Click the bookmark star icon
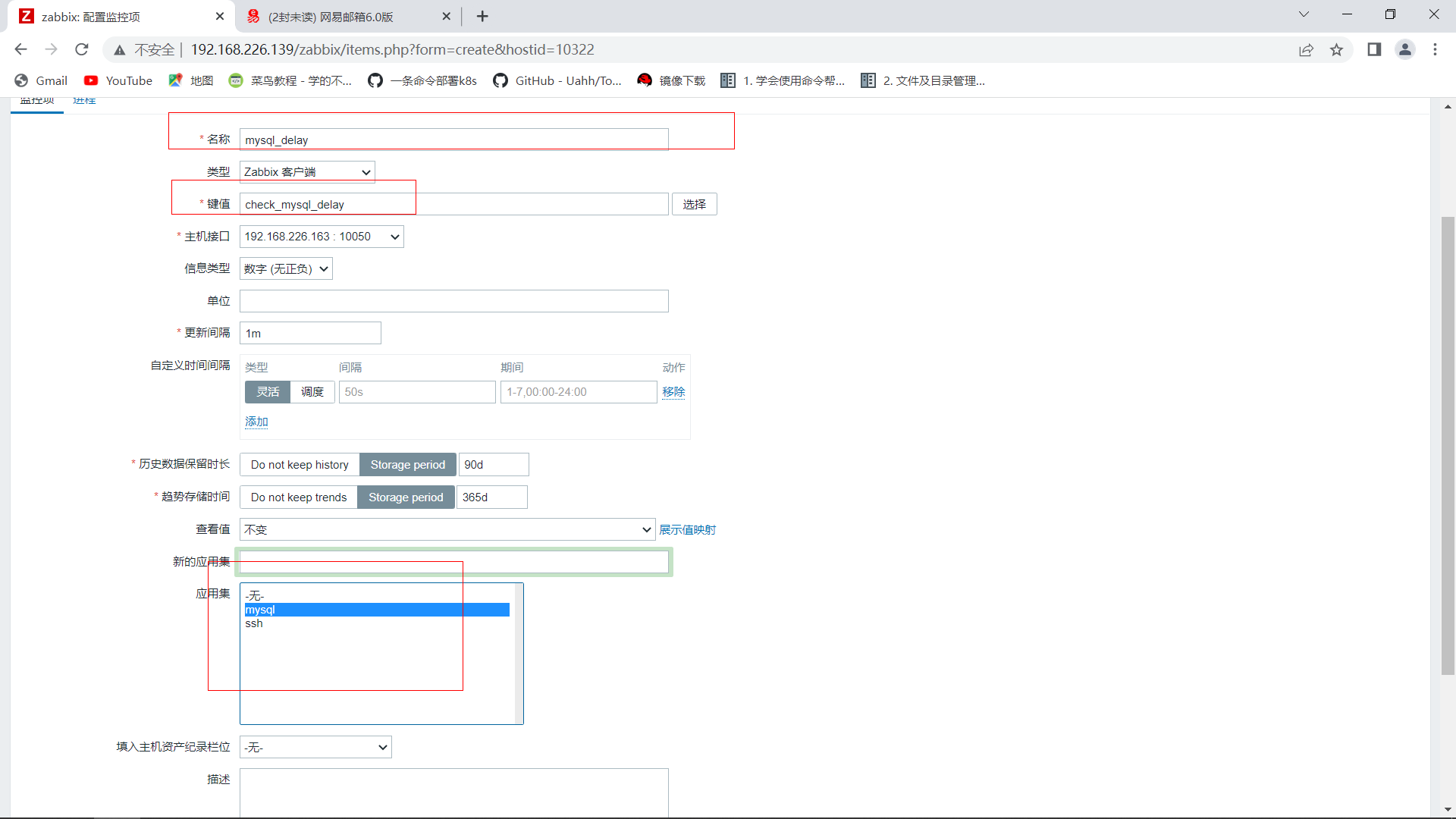The width and height of the screenshot is (1456, 819). point(1336,50)
